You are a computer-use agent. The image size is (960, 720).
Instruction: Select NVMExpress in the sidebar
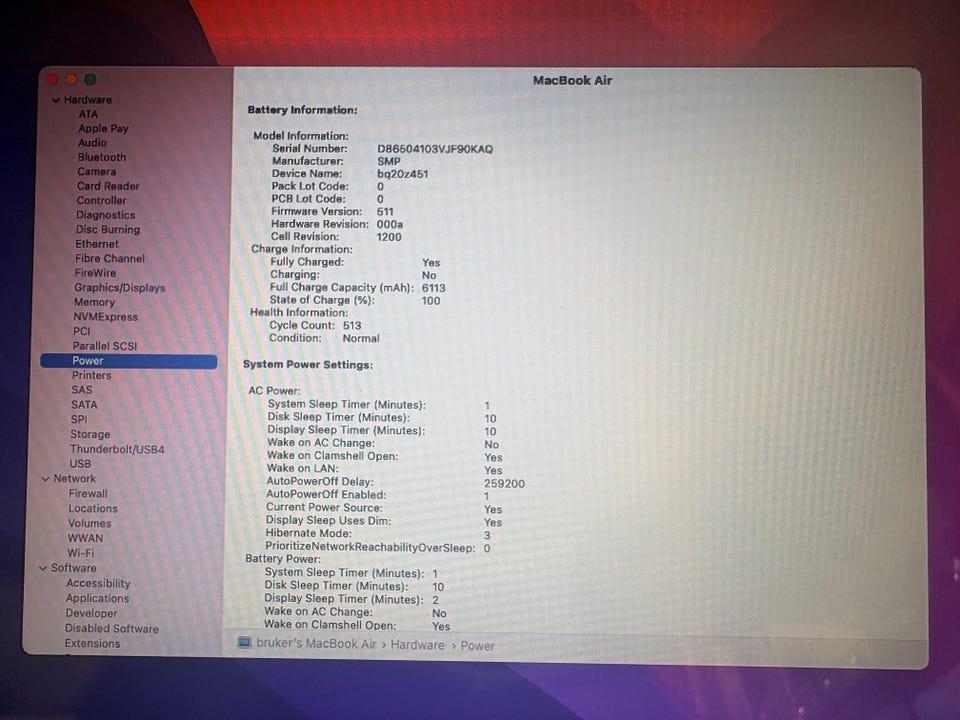(x=105, y=317)
